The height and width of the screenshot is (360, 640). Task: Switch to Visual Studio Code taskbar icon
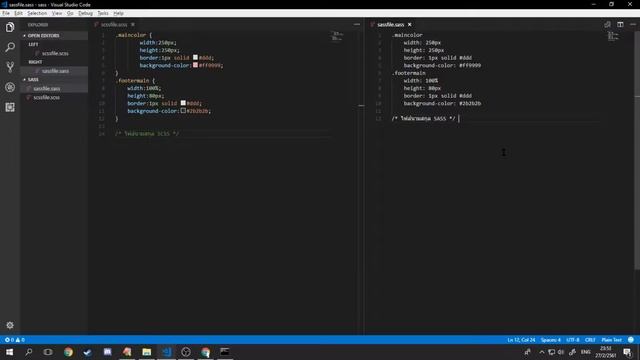pos(167,352)
